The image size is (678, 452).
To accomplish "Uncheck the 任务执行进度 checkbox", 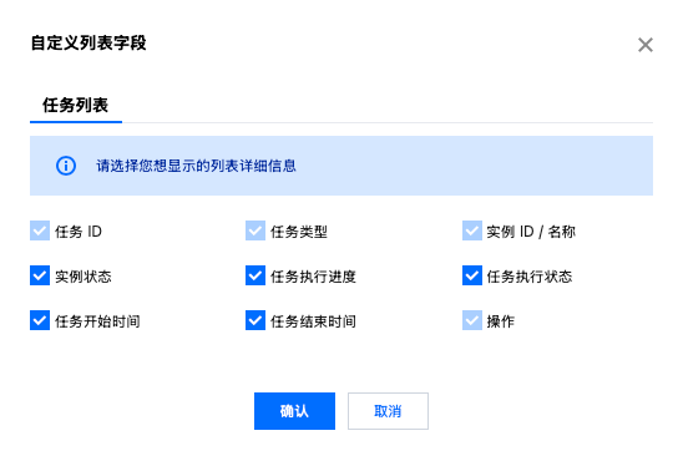I will click(255, 276).
